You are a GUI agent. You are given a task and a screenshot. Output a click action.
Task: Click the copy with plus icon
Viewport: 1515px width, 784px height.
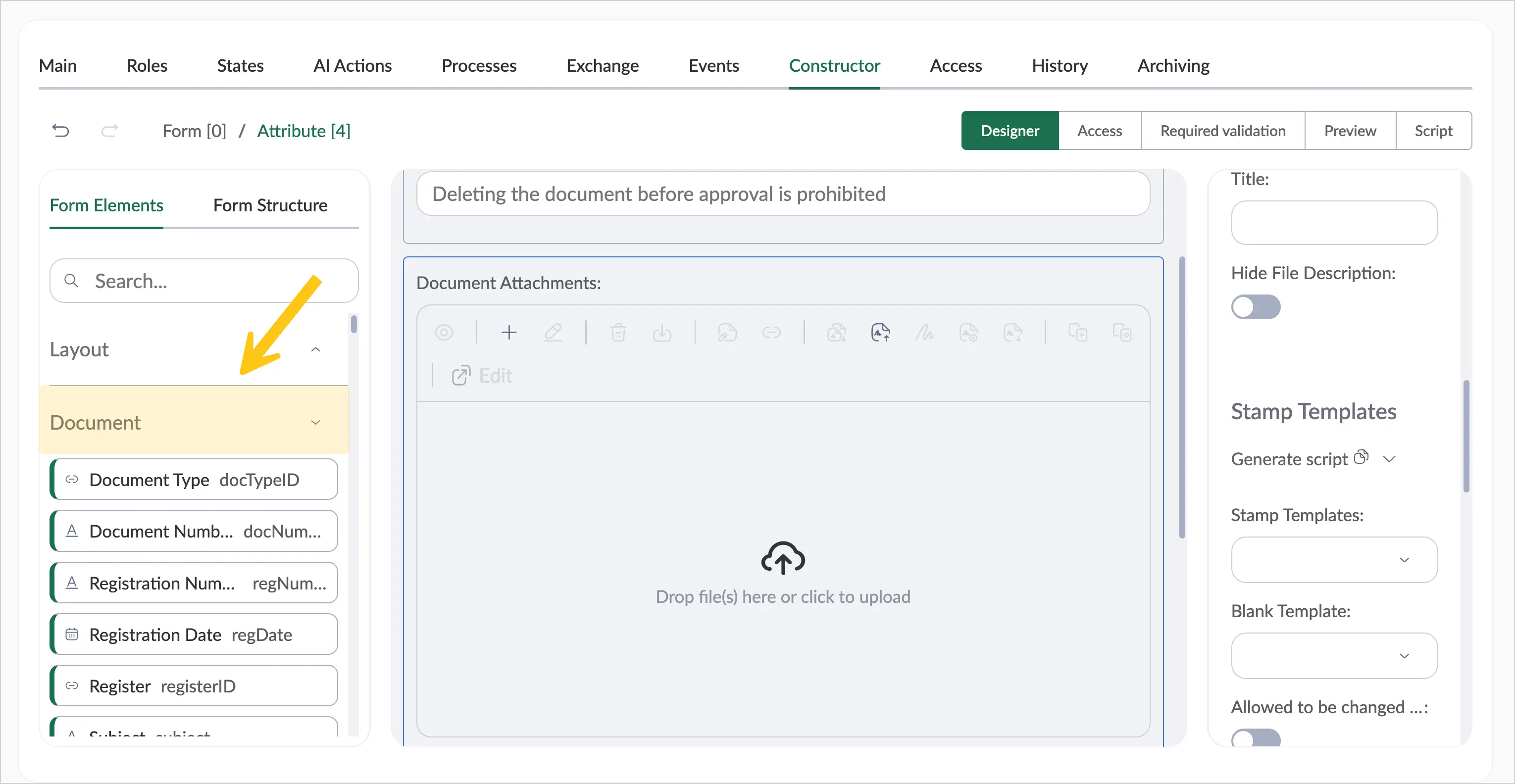pos(1078,333)
